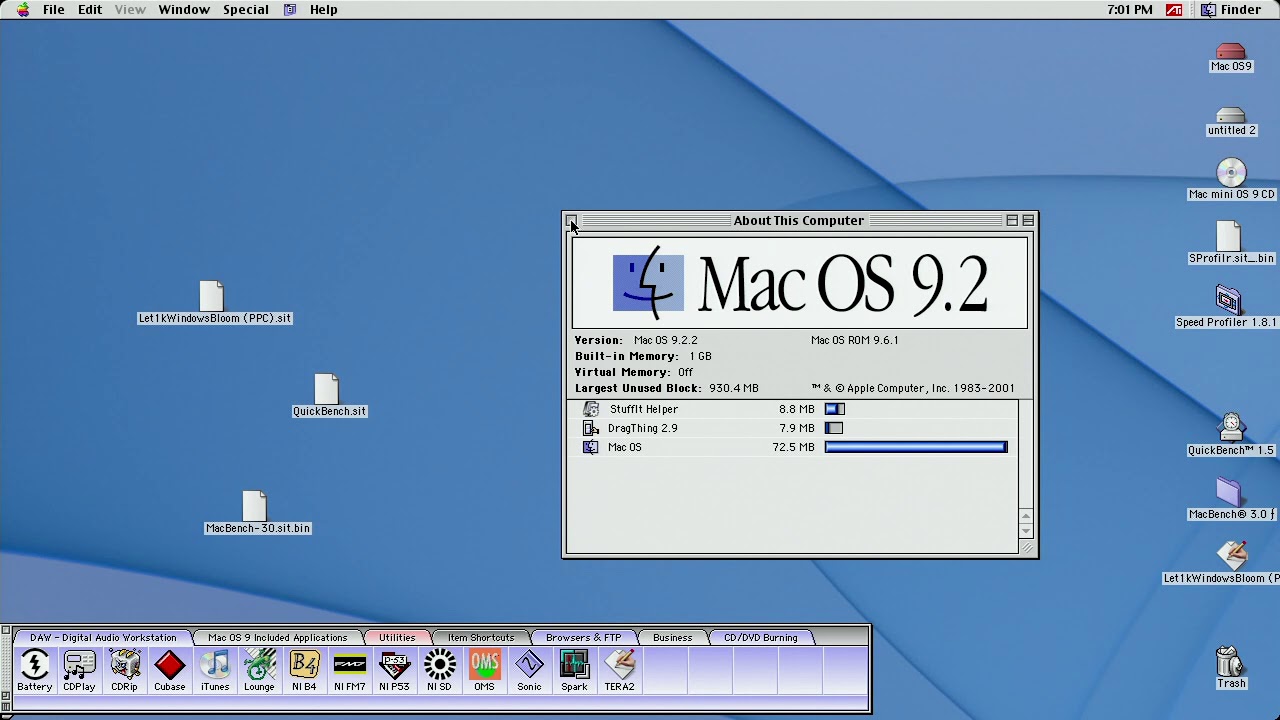Select the Mac mini OS 9 CD icon
The width and height of the screenshot is (1280, 720).
[x=1231, y=180]
